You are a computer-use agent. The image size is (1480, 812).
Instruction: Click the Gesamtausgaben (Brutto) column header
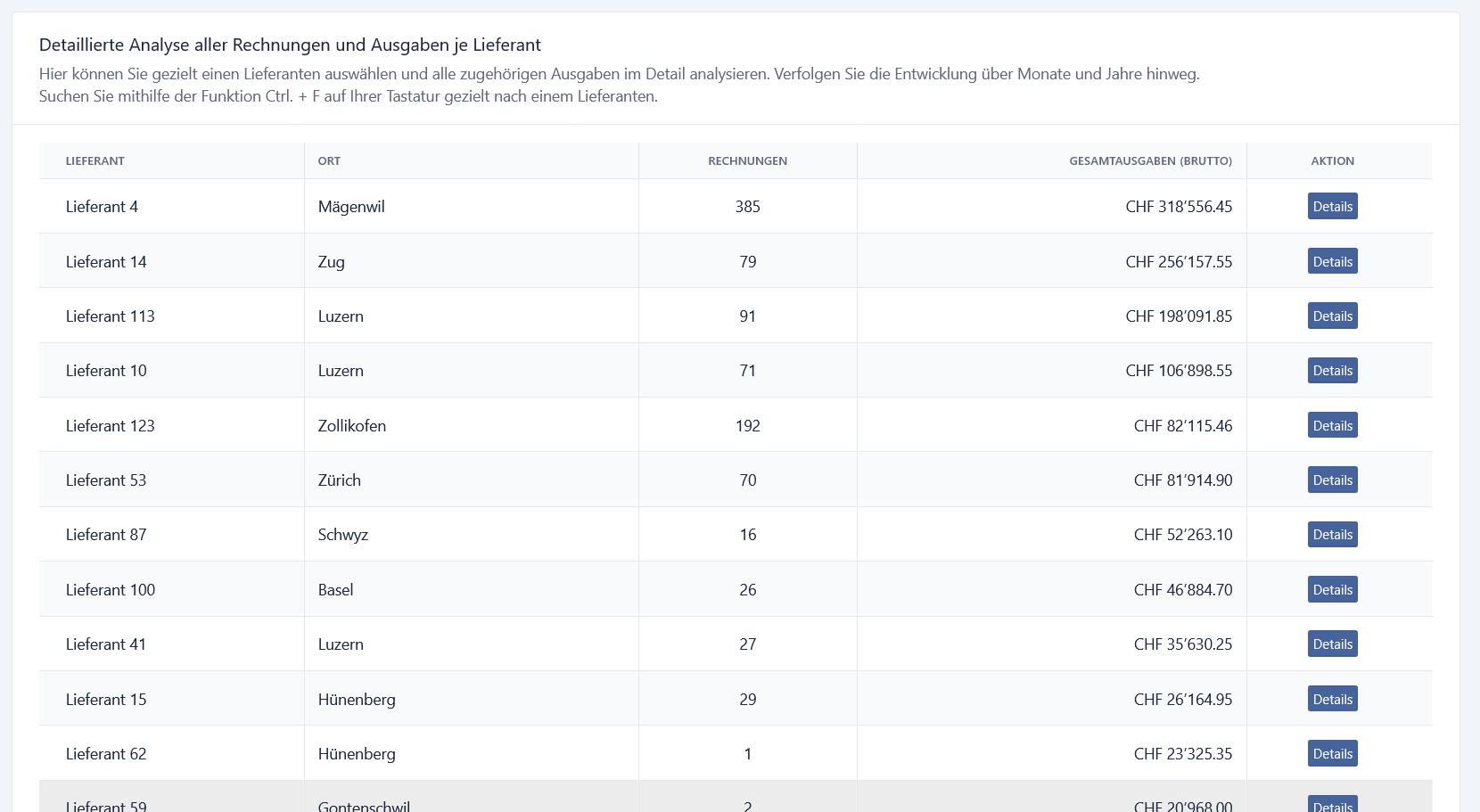(x=1150, y=161)
